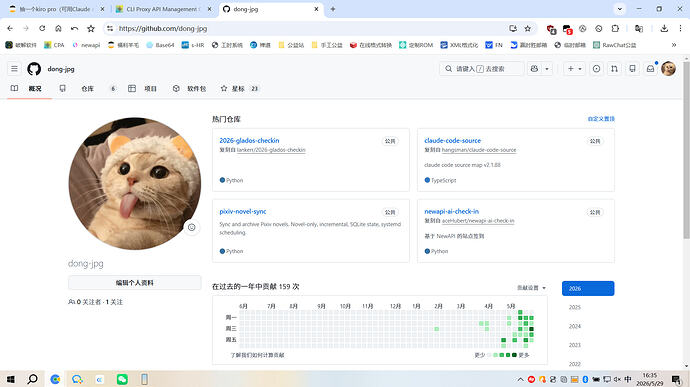This screenshot has width=690, height=387.
Task: Open the contribution counting help link
Action: point(257,355)
